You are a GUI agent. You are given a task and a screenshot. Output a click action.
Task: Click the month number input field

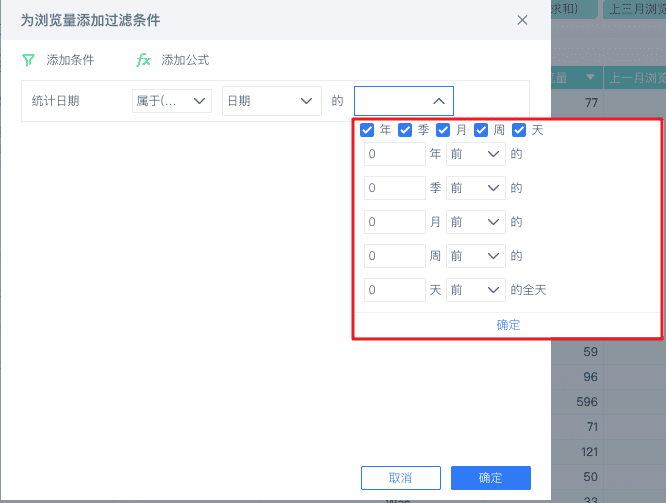coord(395,222)
